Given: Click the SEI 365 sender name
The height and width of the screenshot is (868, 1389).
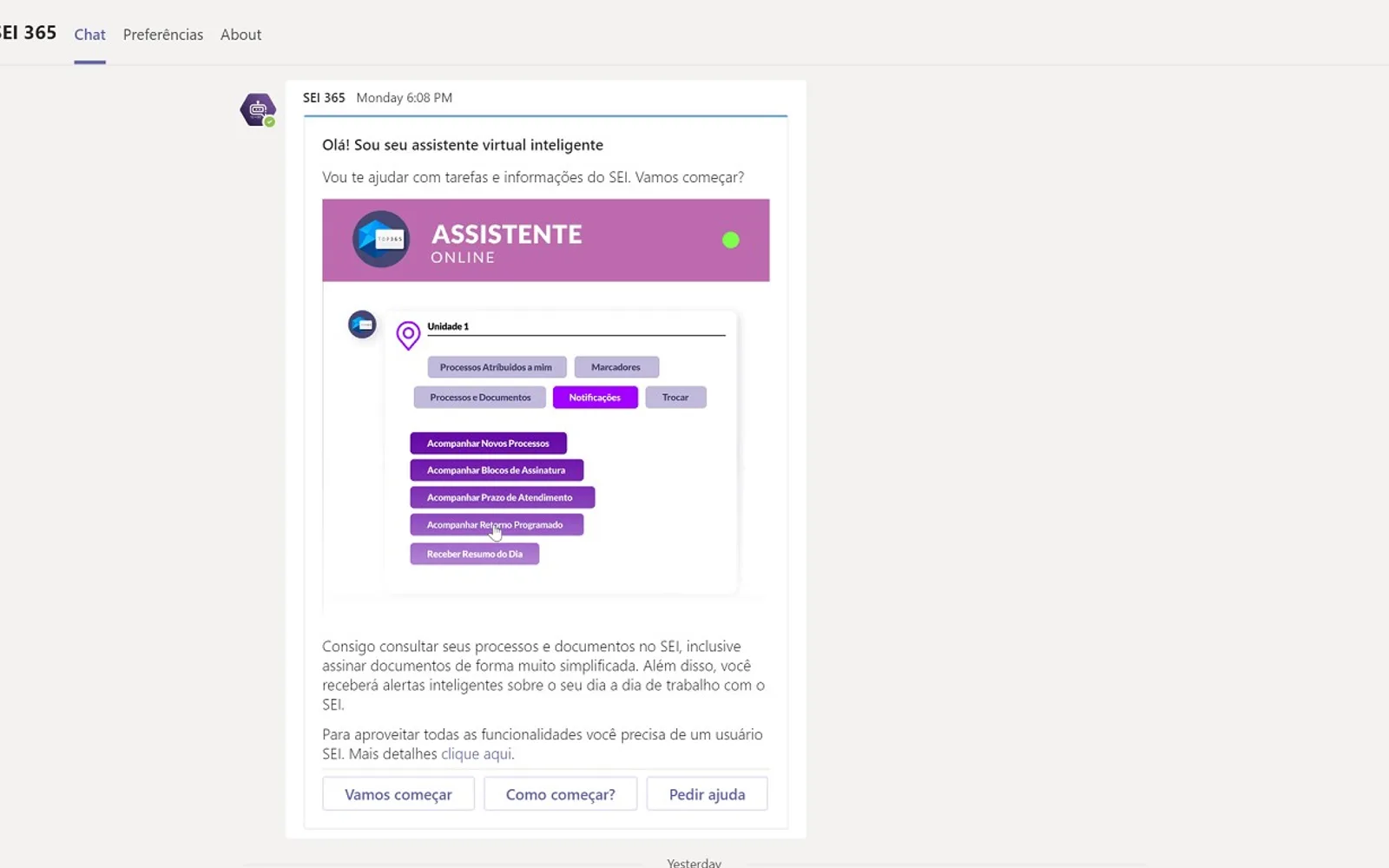Looking at the screenshot, I should 324,97.
